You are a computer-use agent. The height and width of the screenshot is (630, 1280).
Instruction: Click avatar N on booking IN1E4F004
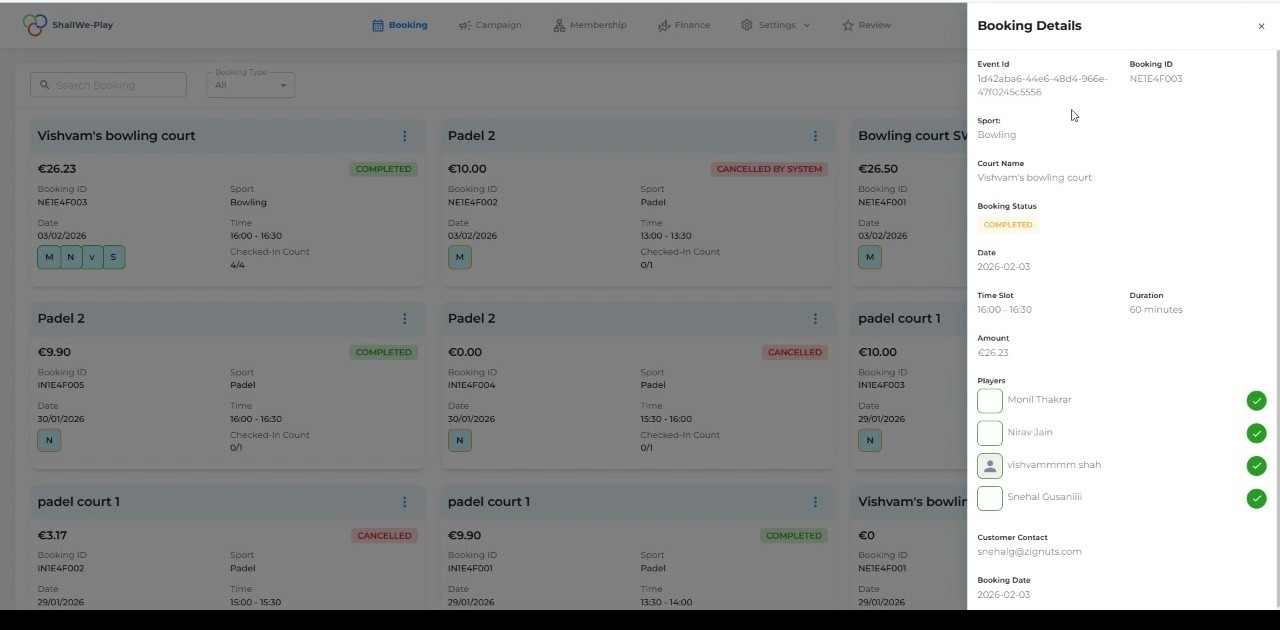pos(460,440)
